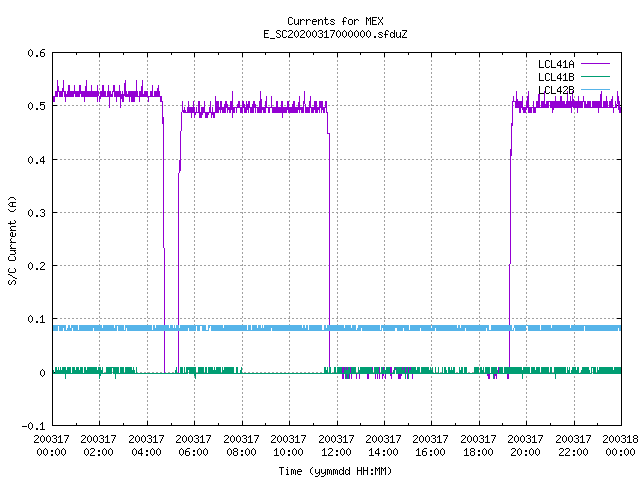The image size is (640, 480).
Task: Click the LCL41A legend label
Action: coord(556,64)
